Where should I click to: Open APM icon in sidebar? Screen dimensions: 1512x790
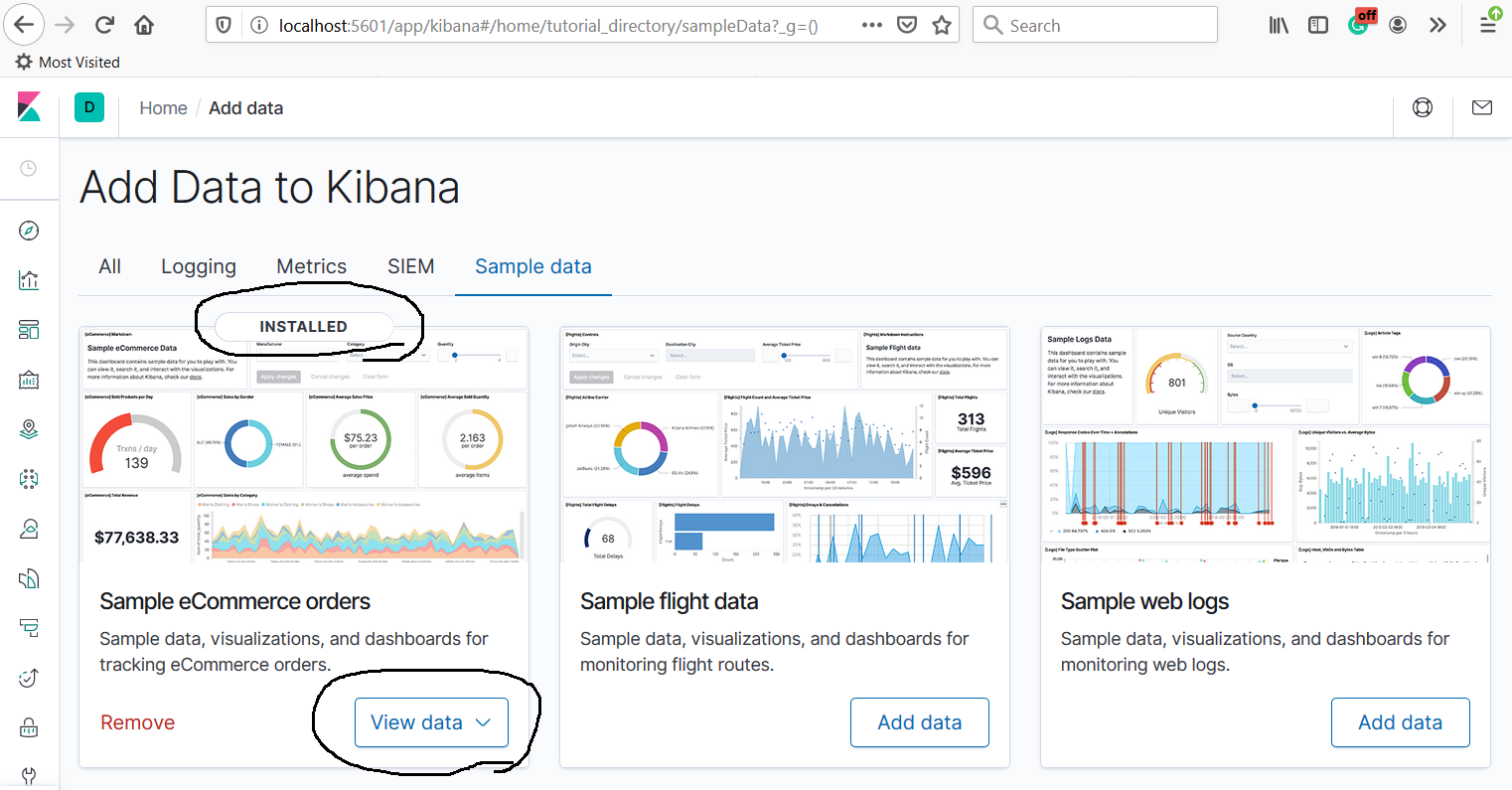[29, 628]
